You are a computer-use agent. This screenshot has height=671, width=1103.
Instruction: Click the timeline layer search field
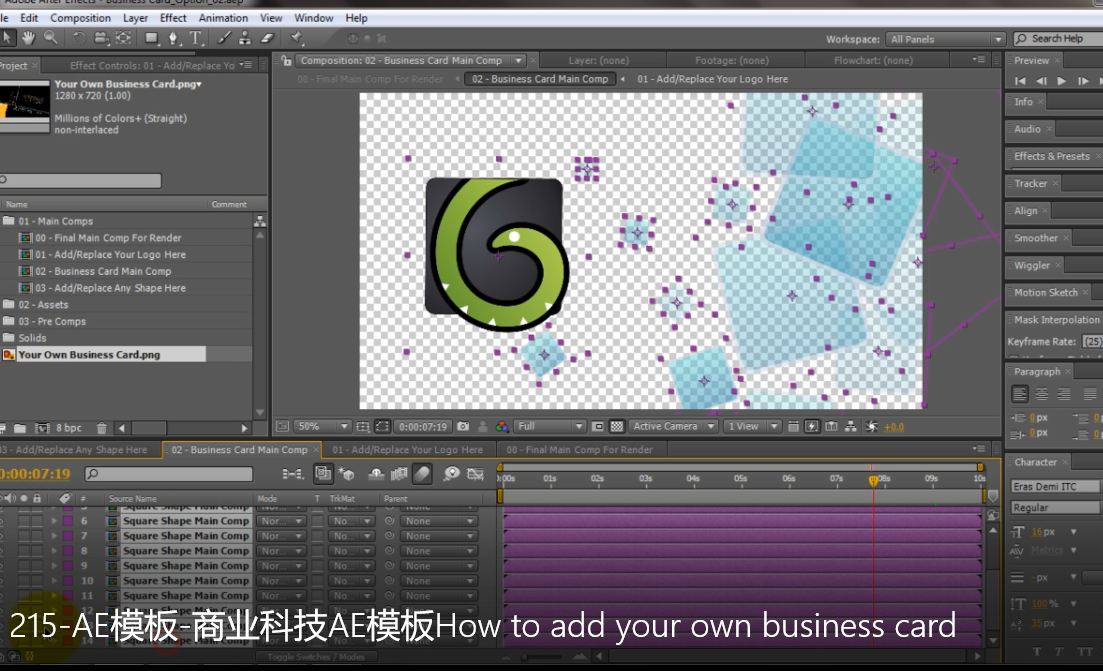click(x=169, y=474)
